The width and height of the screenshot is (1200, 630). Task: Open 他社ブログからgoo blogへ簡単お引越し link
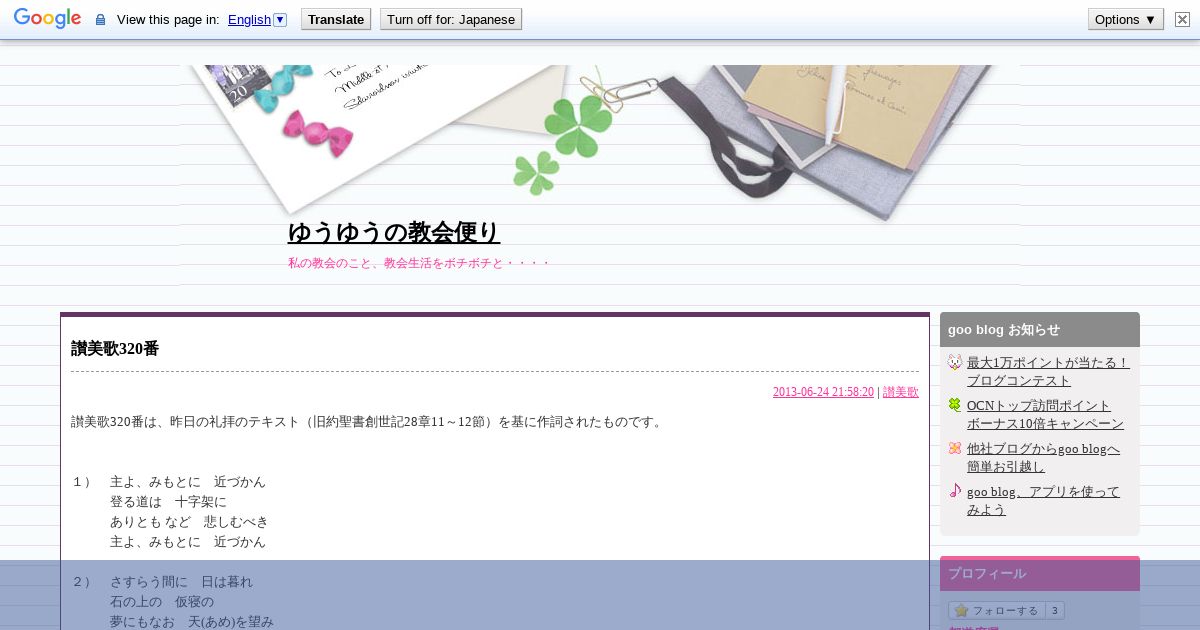(x=1043, y=457)
